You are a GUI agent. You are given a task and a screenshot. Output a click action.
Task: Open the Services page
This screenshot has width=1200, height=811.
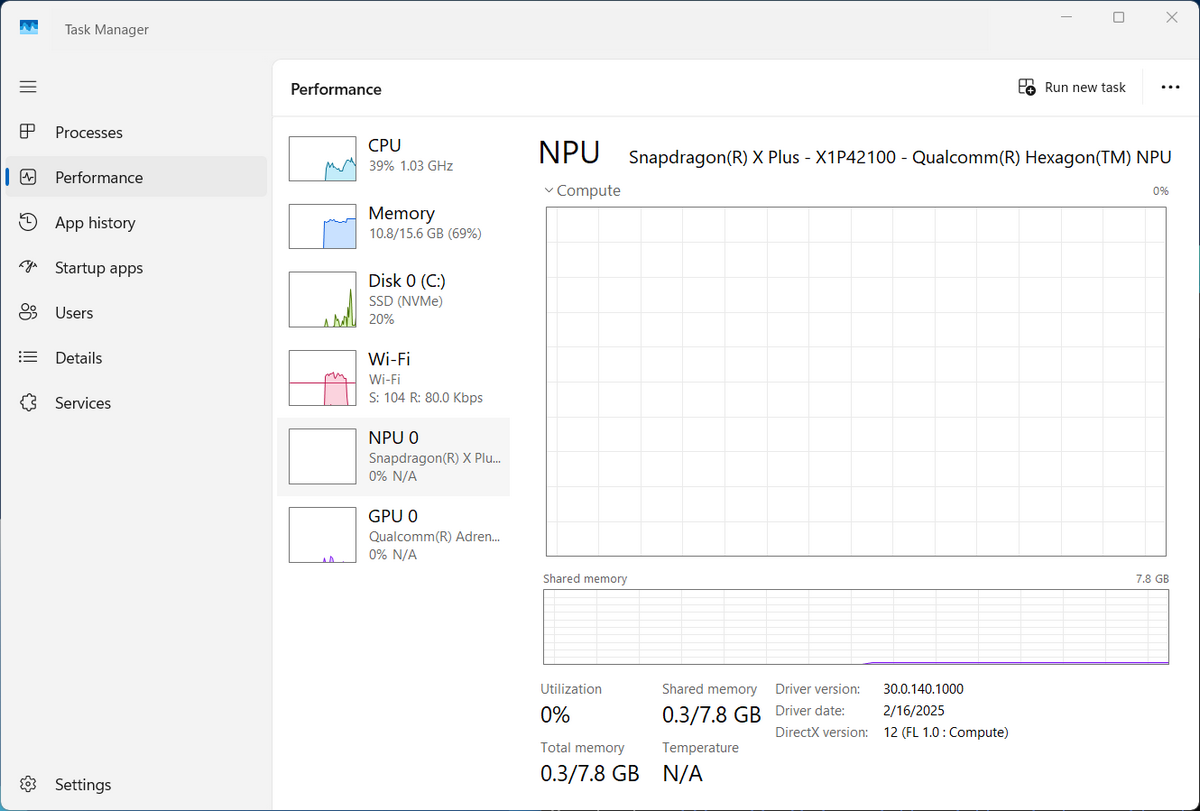[x=136, y=403]
